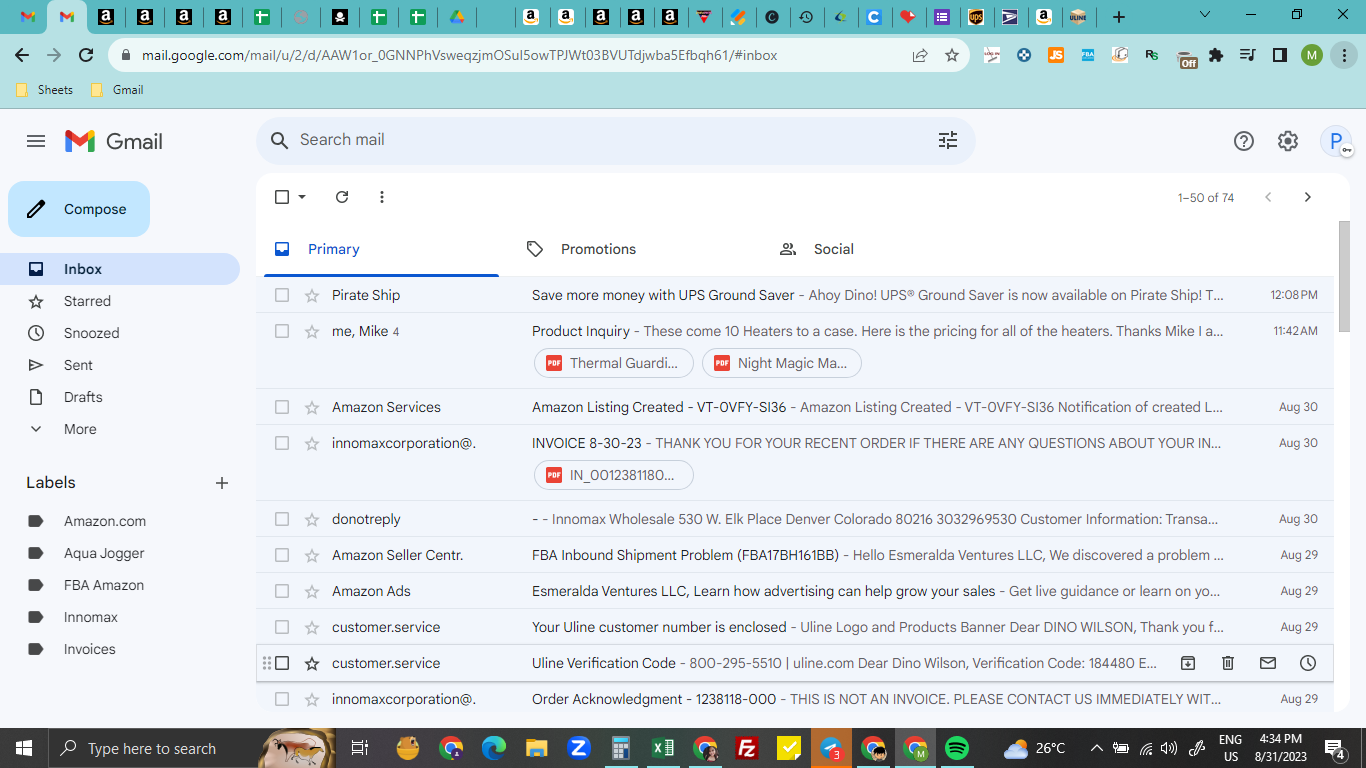Open the Starred folder
Viewport: 1366px width, 768px height.
[x=120, y=301]
